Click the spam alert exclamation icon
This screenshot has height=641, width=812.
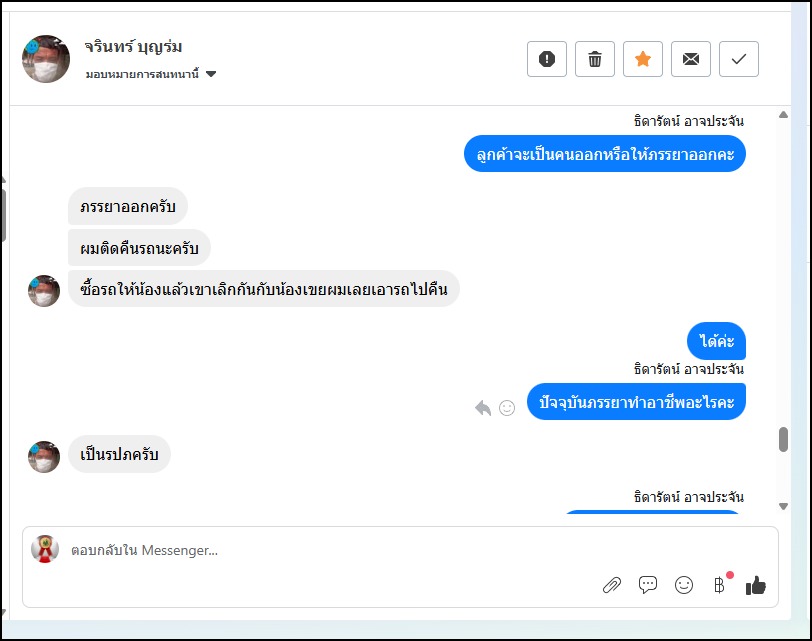(x=547, y=59)
